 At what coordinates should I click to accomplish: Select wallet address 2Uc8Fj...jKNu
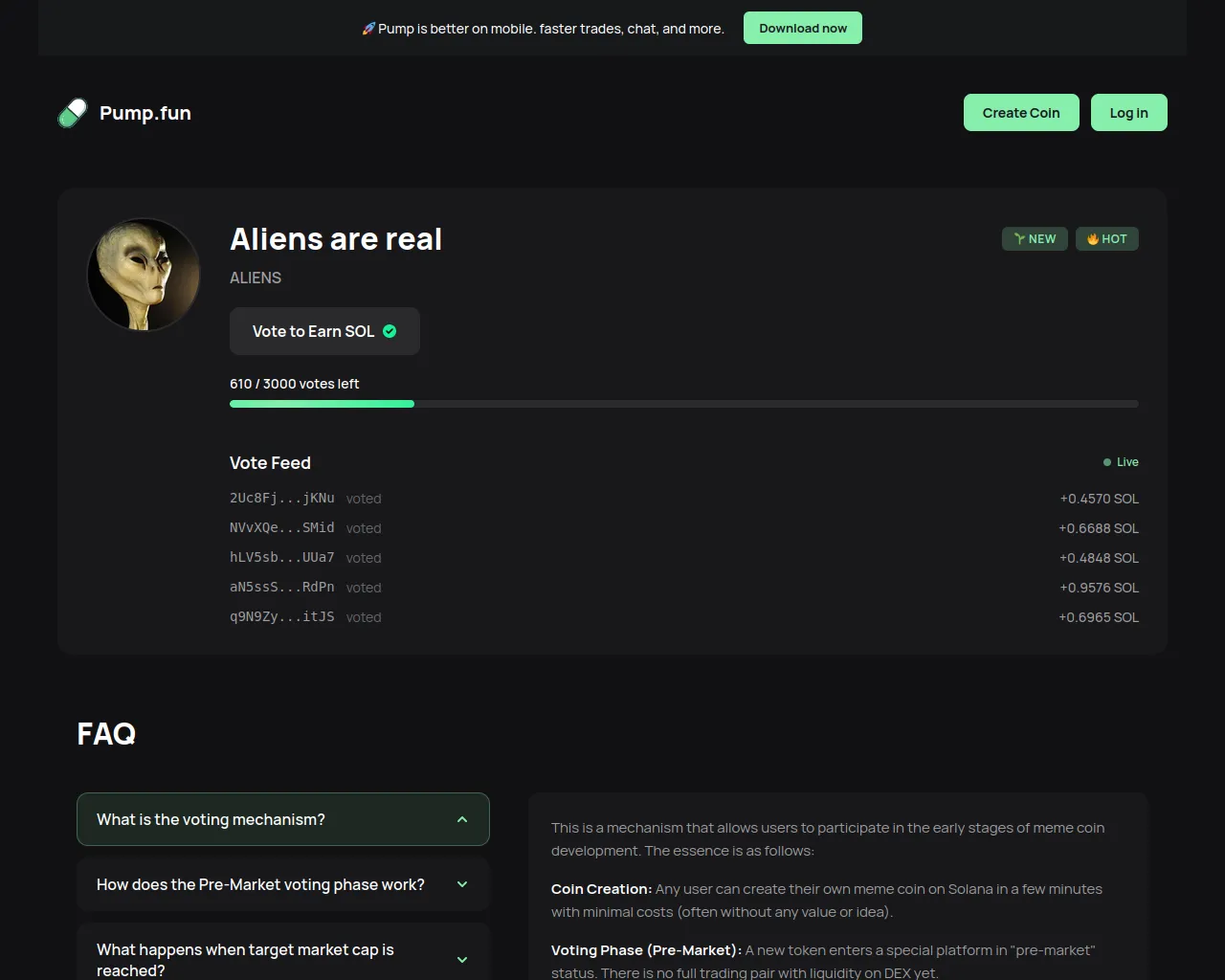pyautogui.click(x=282, y=498)
